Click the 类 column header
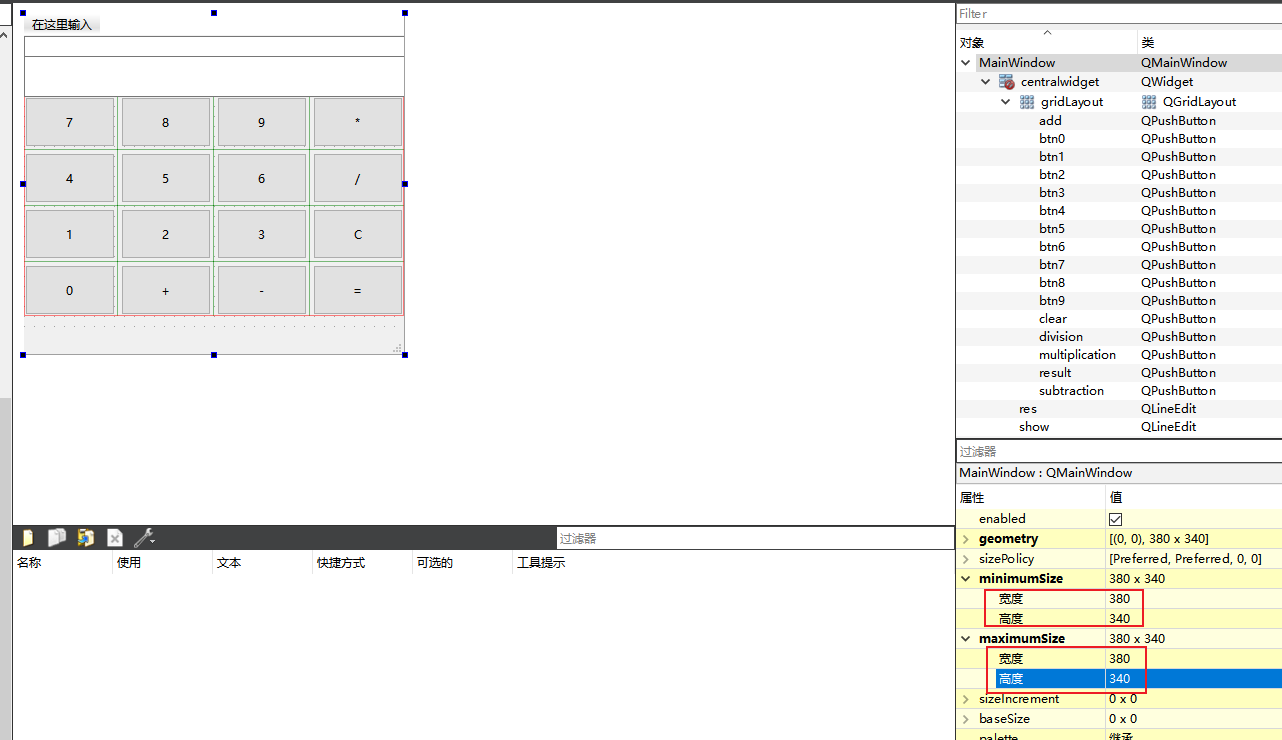Image resolution: width=1282 pixels, height=740 pixels. pyautogui.click(x=1209, y=43)
